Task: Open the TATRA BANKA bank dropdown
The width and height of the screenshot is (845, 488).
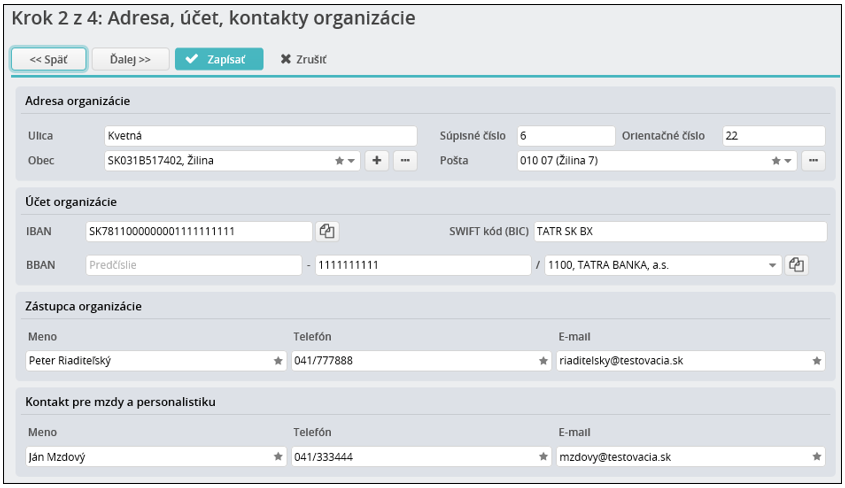Action: [x=773, y=265]
